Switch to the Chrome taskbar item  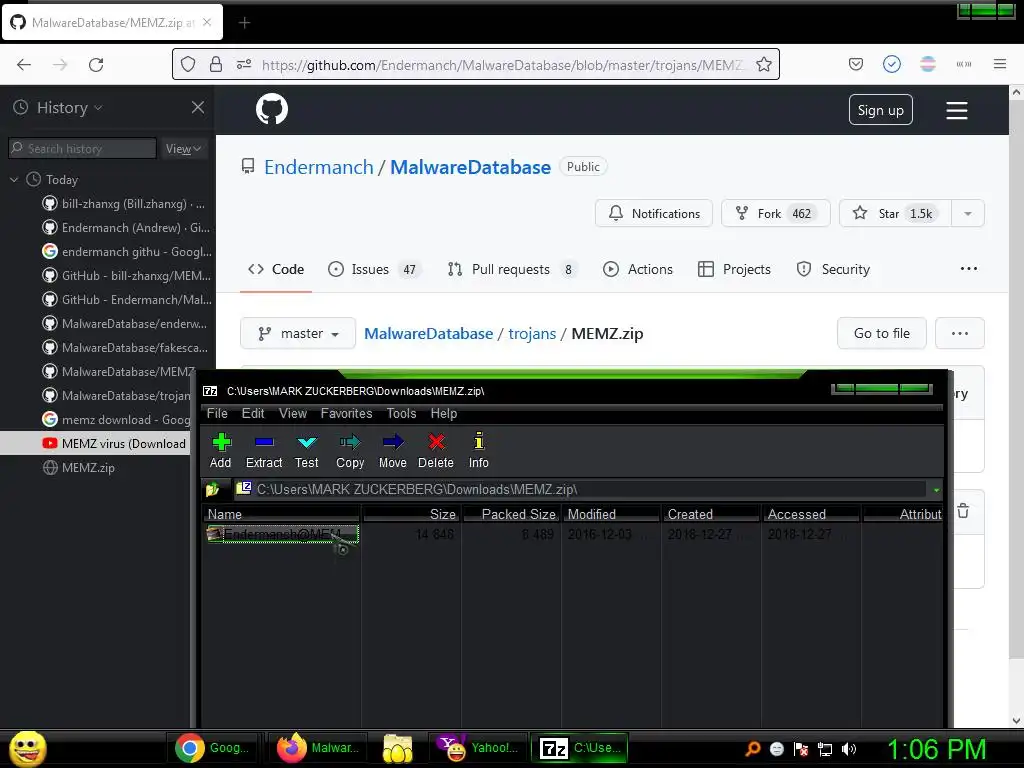pyautogui.click(x=214, y=748)
